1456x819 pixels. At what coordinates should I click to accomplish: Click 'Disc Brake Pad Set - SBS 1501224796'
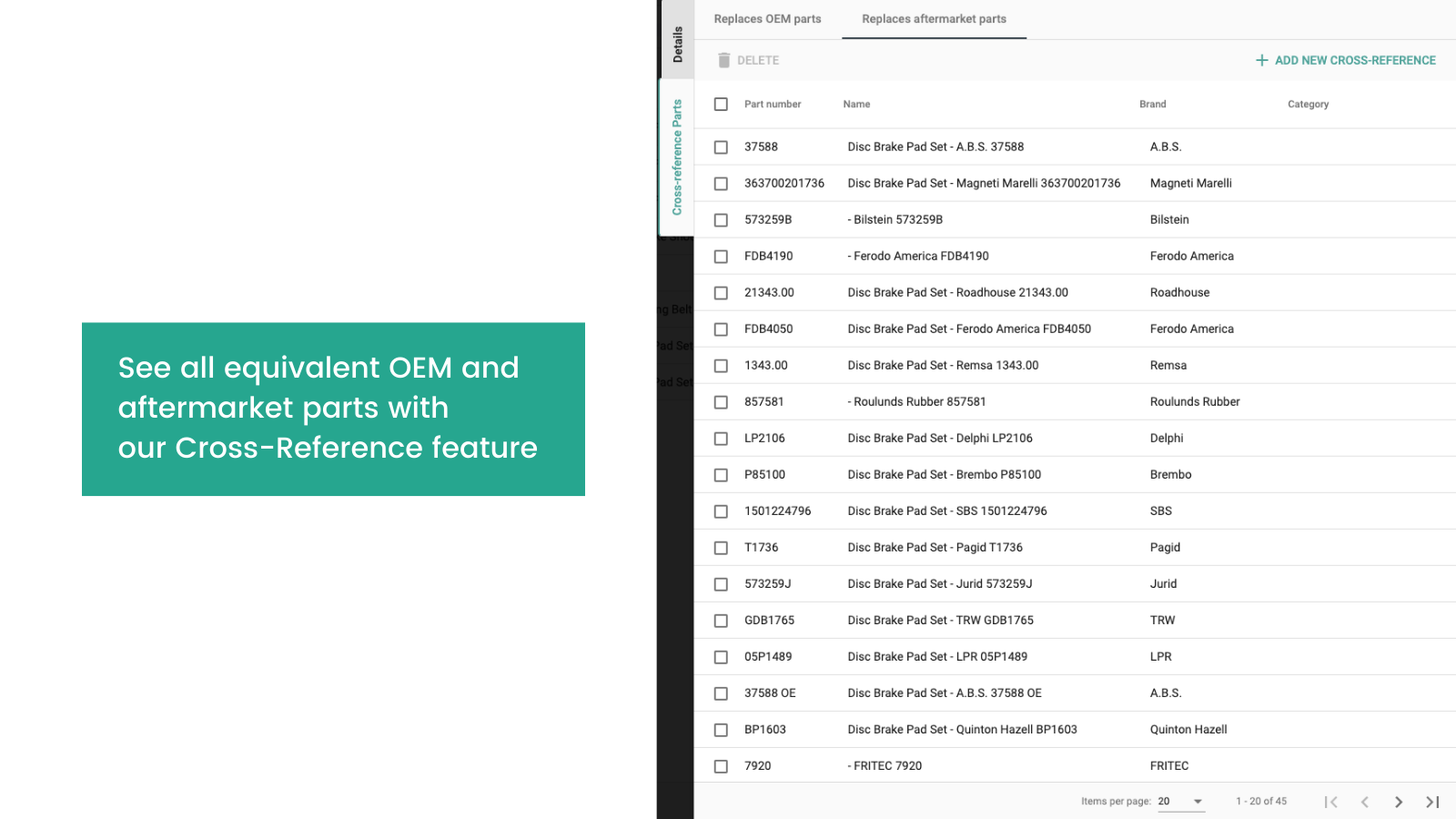(x=947, y=511)
